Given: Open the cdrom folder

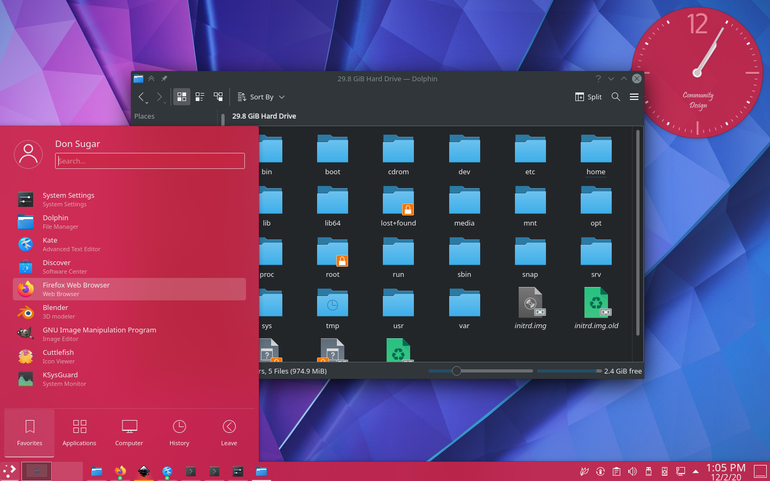Looking at the screenshot, I should tap(398, 154).
